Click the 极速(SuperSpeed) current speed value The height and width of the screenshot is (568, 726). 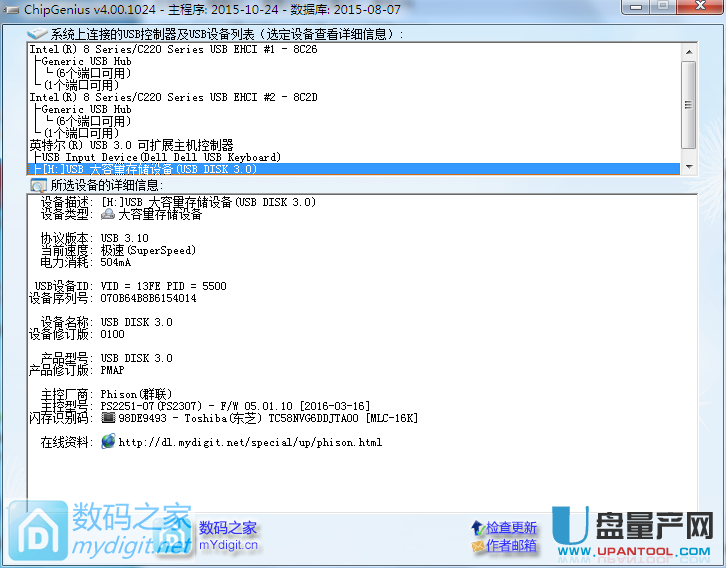coord(148,250)
